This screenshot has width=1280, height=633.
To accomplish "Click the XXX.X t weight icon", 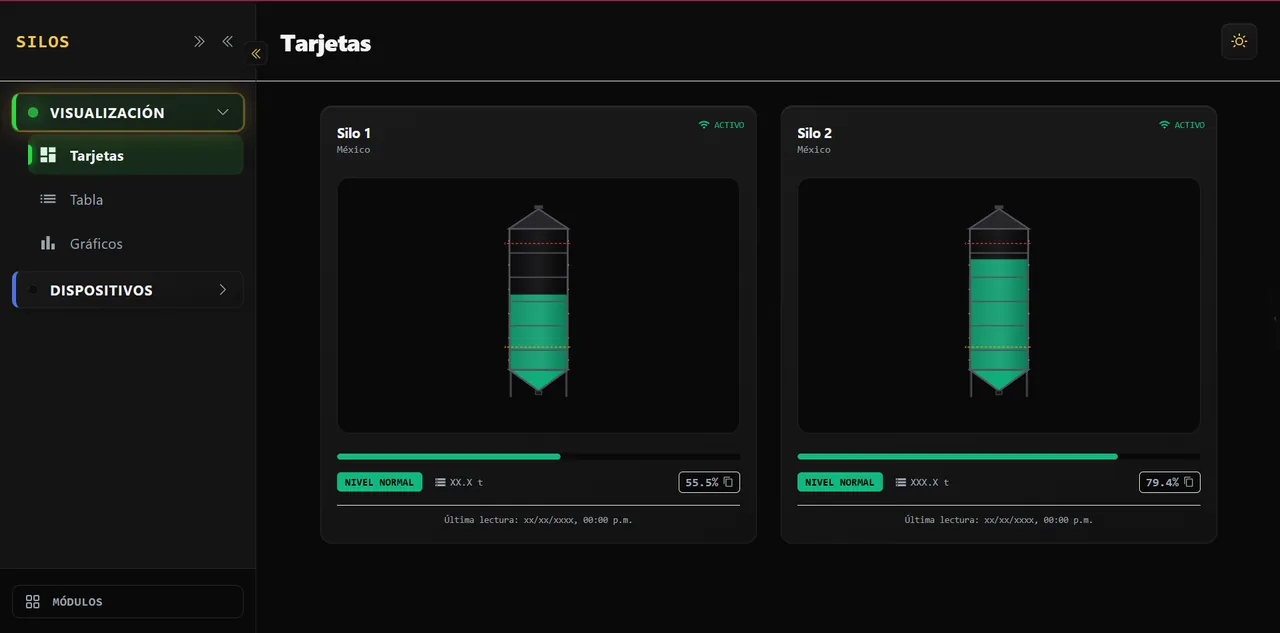I will (900, 482).
